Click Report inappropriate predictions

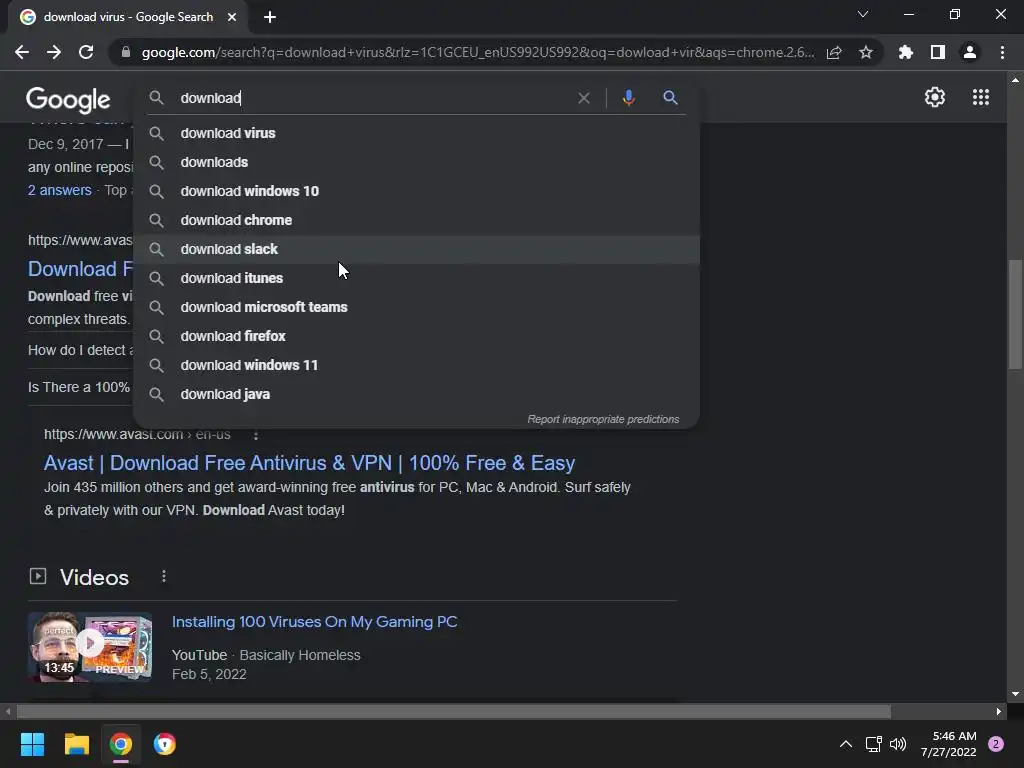click(603, 419)
